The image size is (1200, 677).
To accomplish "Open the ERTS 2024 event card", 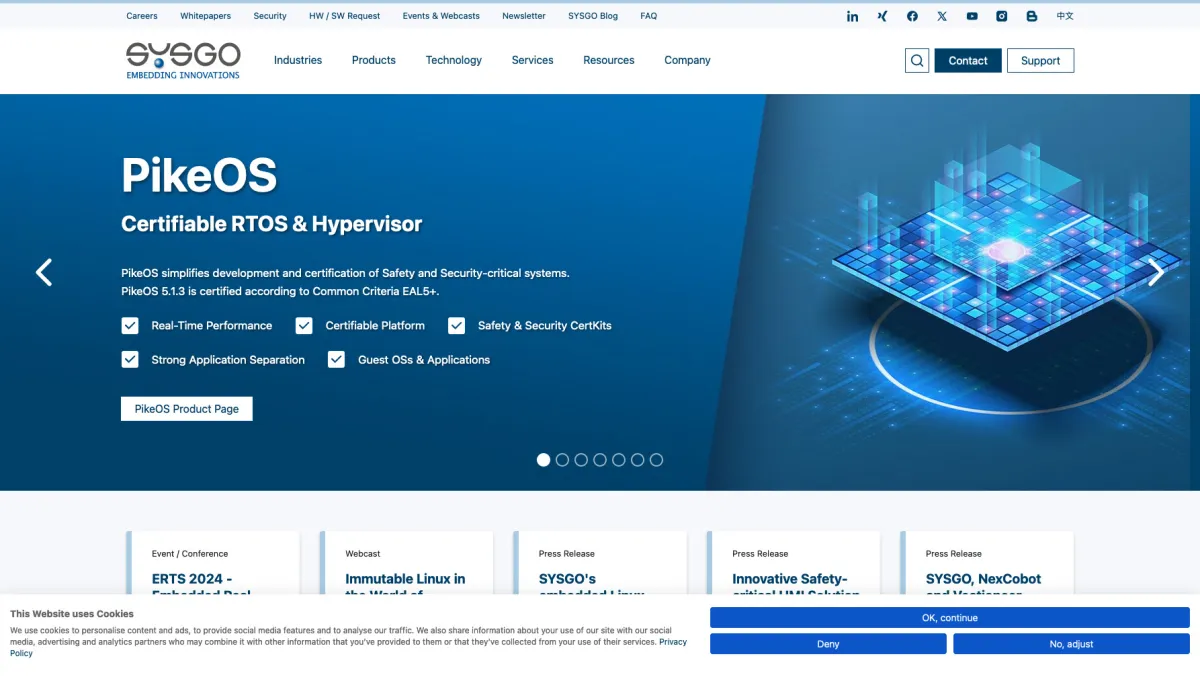I will coord(214,565).
